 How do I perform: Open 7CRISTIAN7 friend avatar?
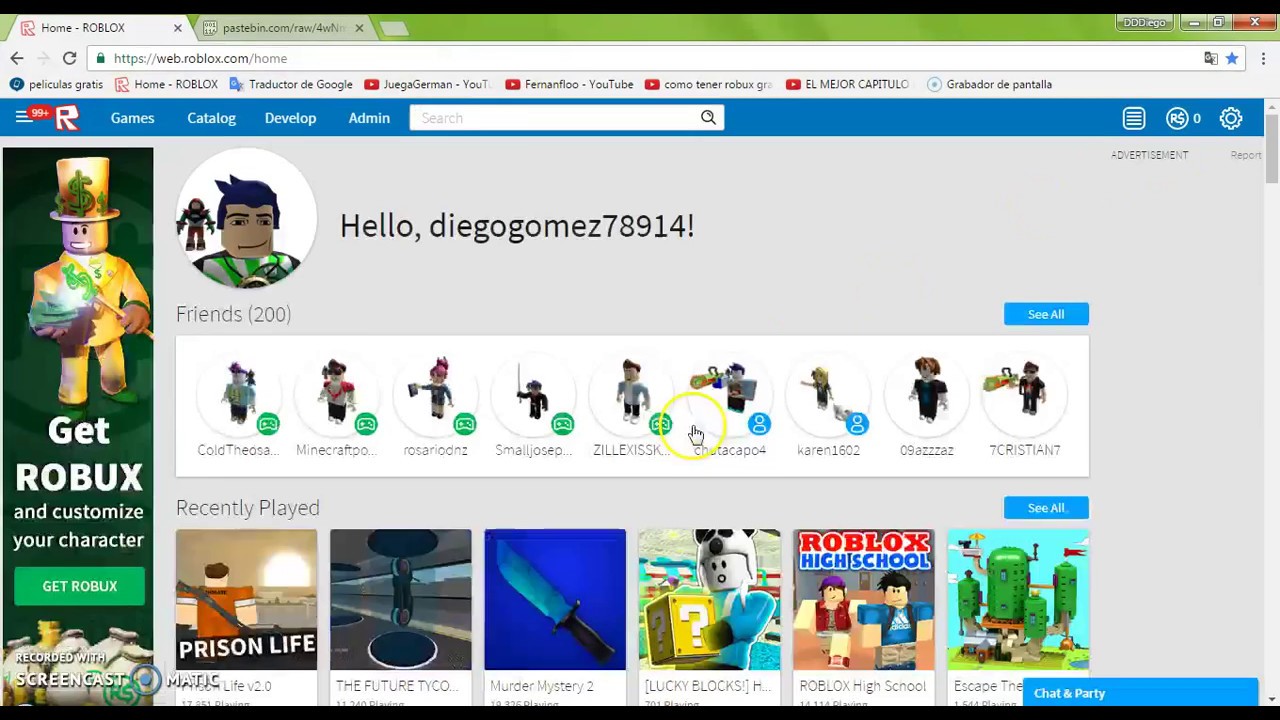(1025, 394)
